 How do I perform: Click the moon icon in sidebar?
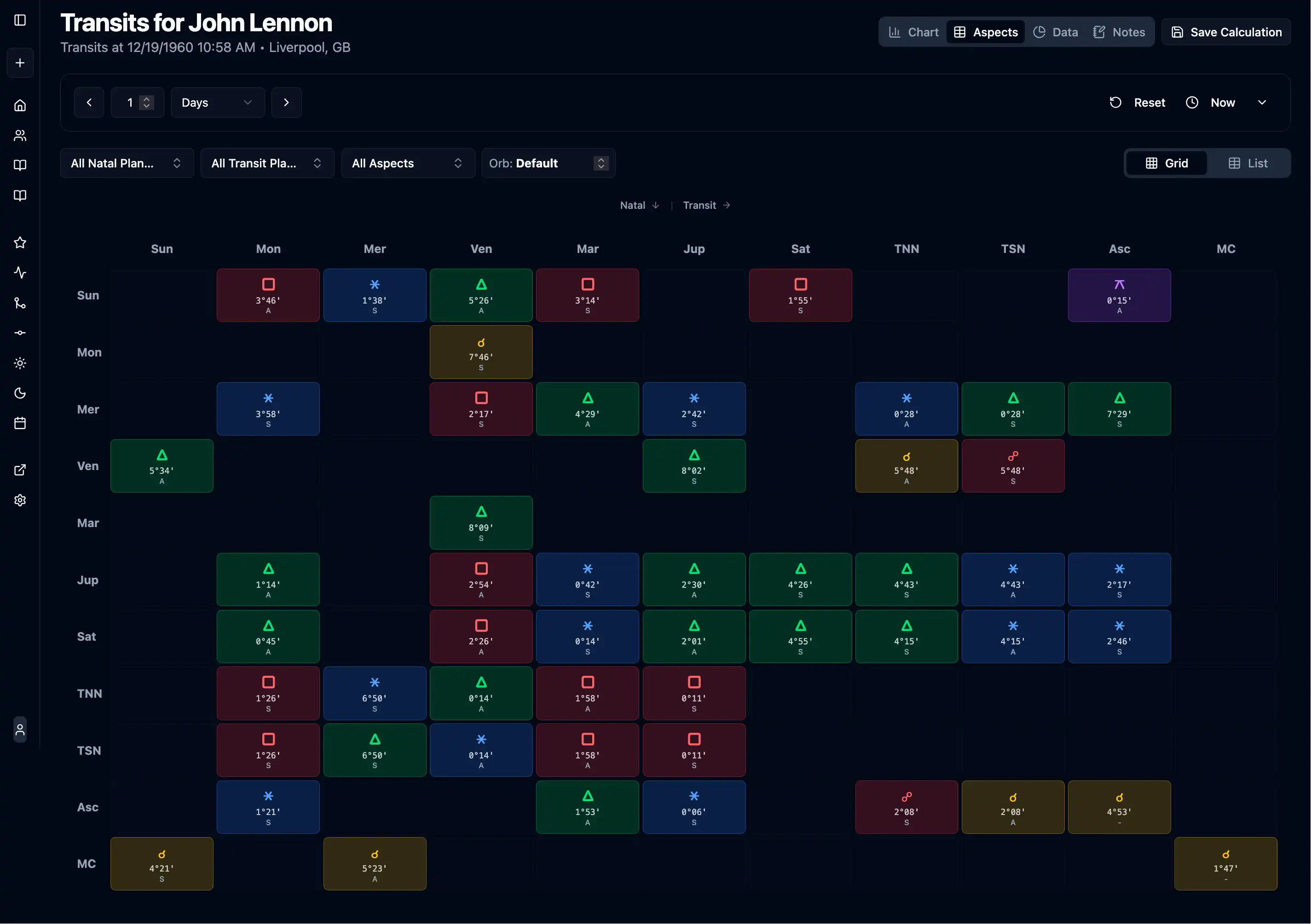coord(20,393)
